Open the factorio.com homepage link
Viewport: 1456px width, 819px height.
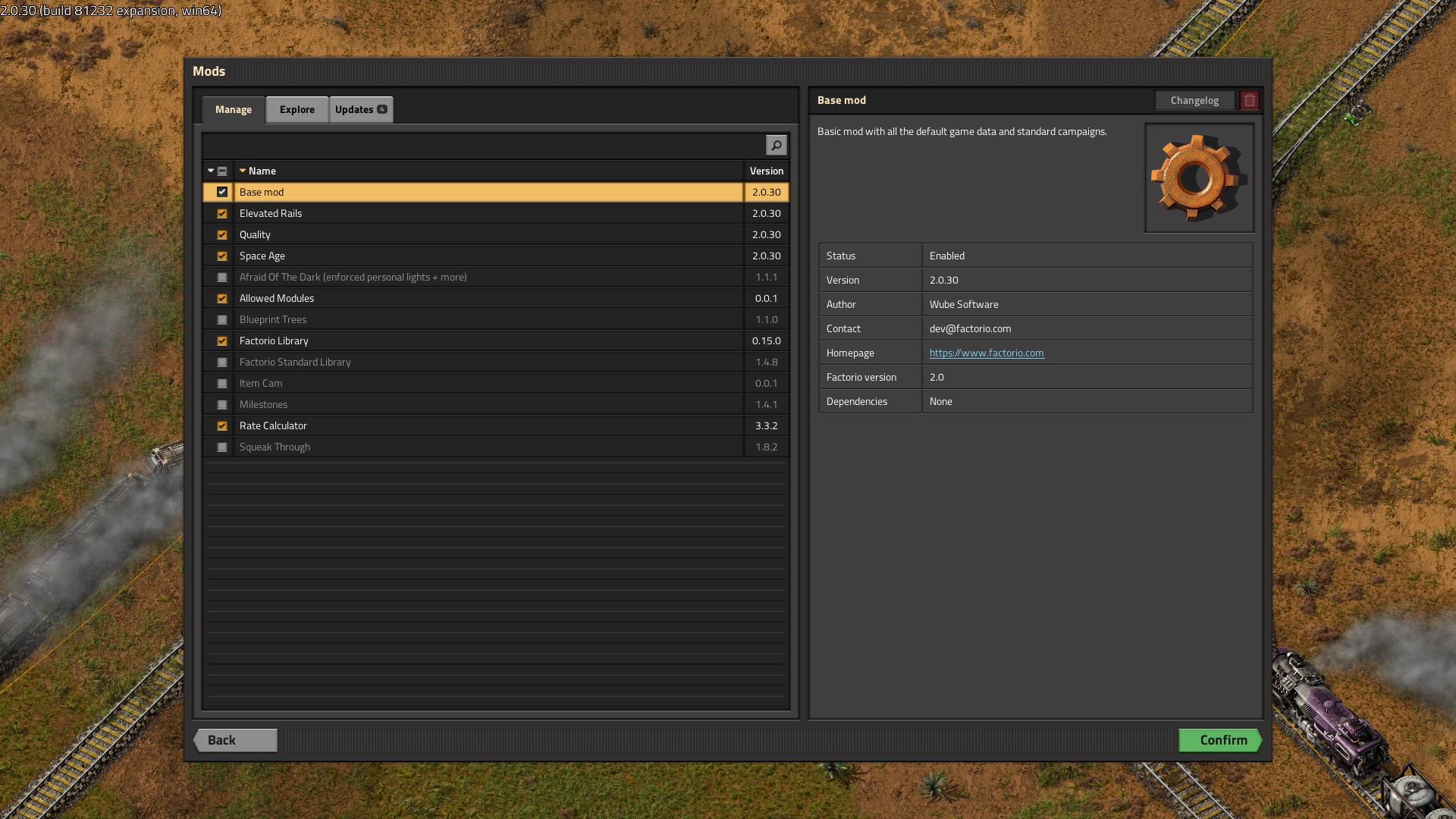pos(987,353)
